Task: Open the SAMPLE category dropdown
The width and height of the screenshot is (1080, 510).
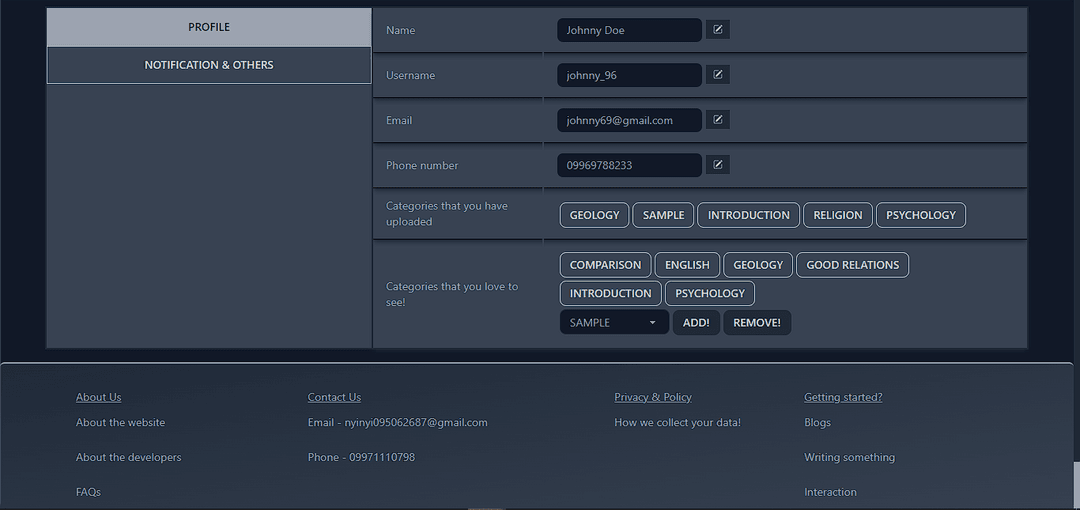Action: [614, 323]
